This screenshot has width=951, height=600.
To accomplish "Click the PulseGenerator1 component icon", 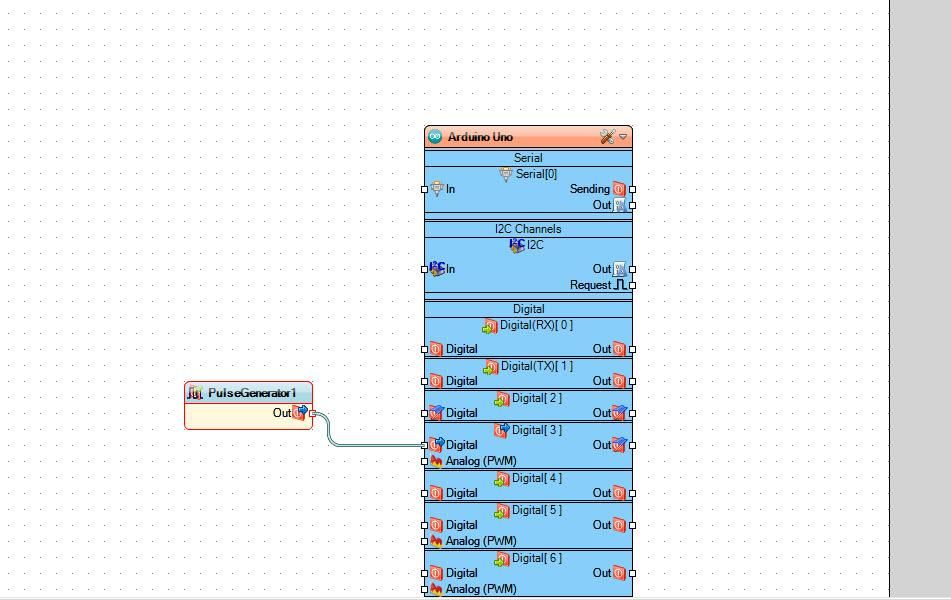I will tap(195, 393).
